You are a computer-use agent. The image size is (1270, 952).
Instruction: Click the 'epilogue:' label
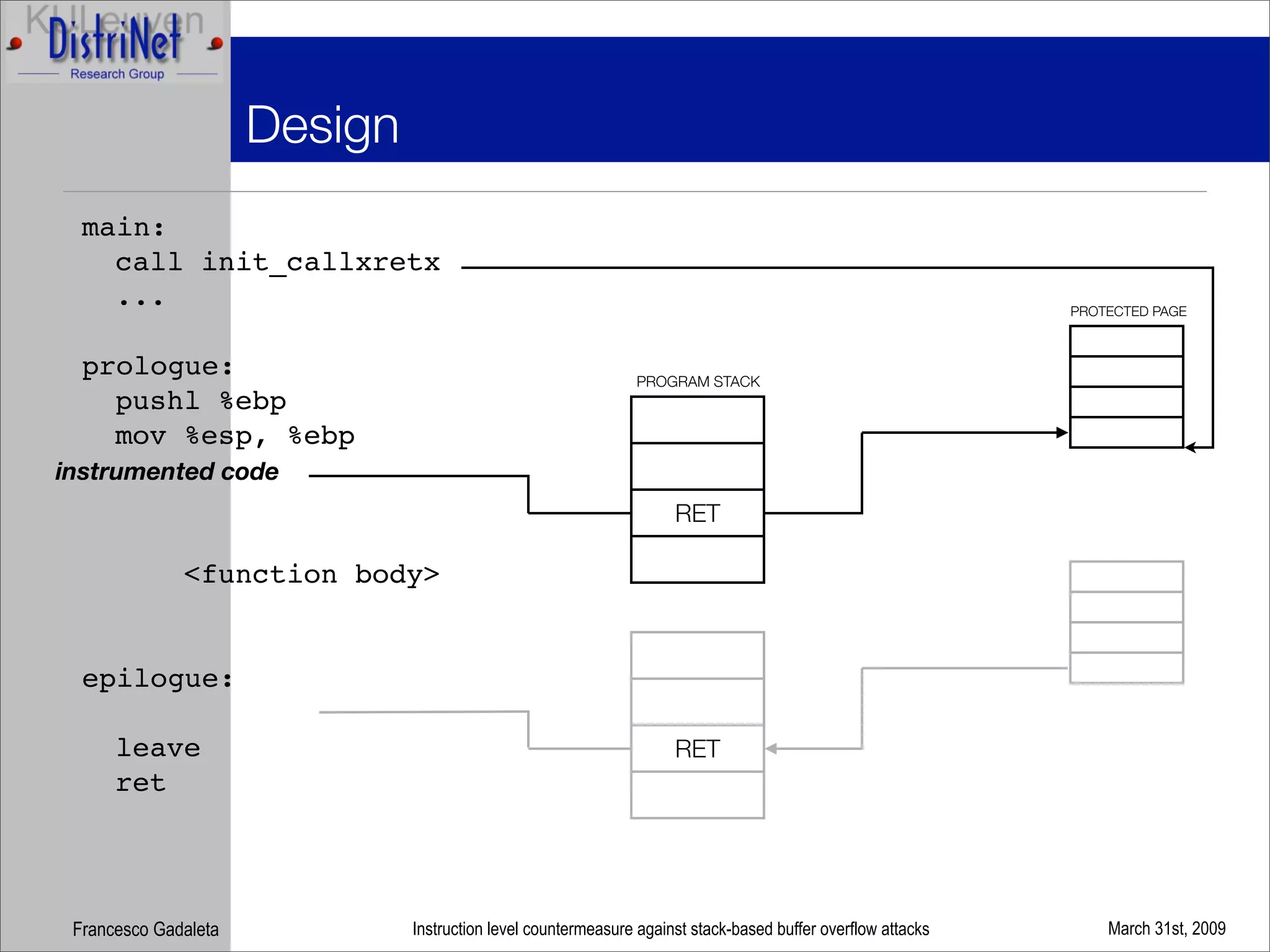[157, 679]
